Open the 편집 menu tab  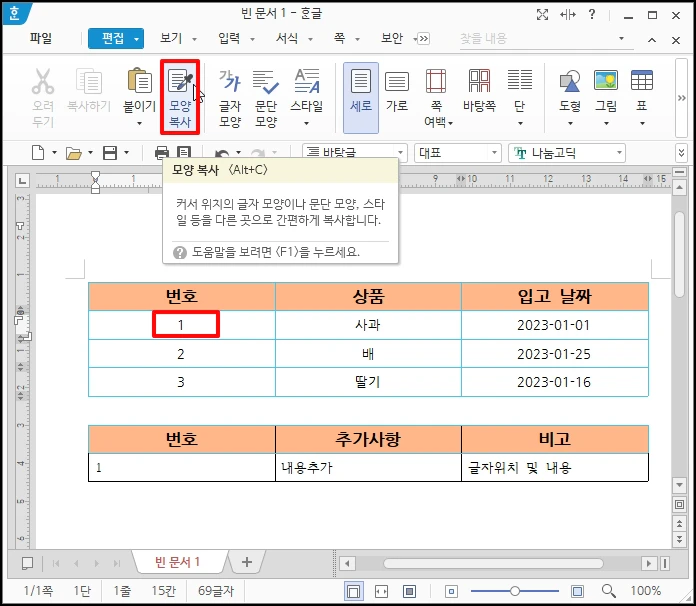pos(116,38)
